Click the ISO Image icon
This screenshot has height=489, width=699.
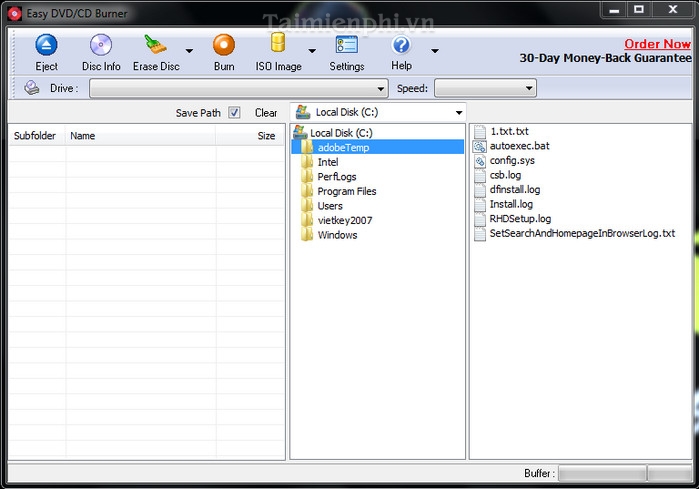(x=278, y=43)
